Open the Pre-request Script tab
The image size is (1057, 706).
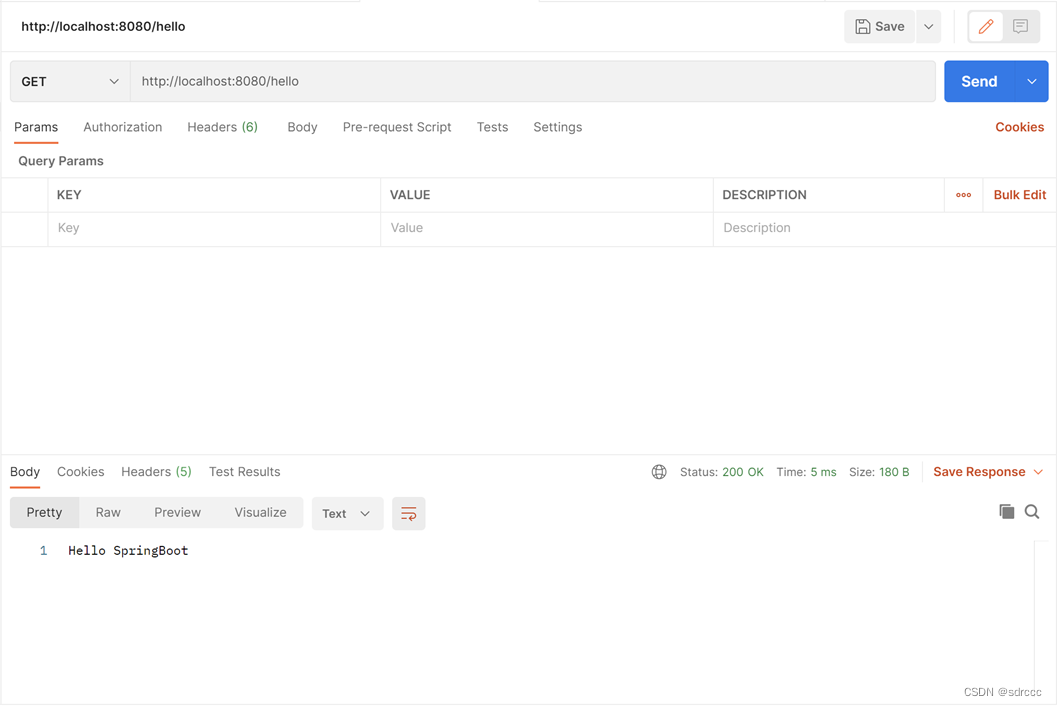(397, 127)
